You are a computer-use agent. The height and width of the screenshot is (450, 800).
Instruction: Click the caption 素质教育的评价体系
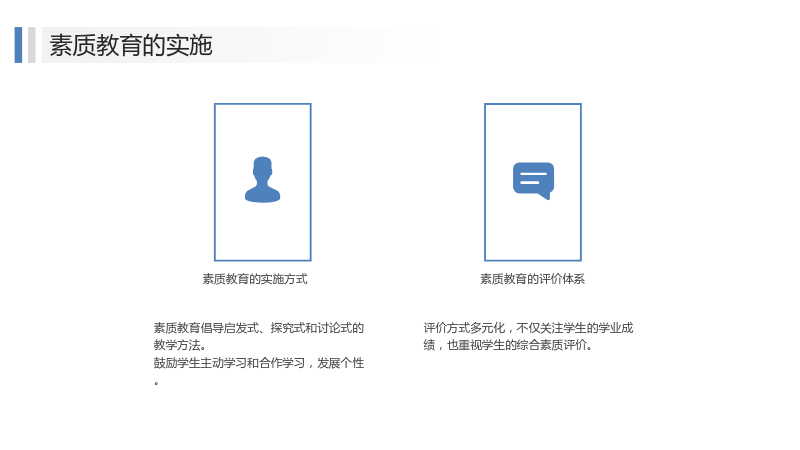(532, 279)
